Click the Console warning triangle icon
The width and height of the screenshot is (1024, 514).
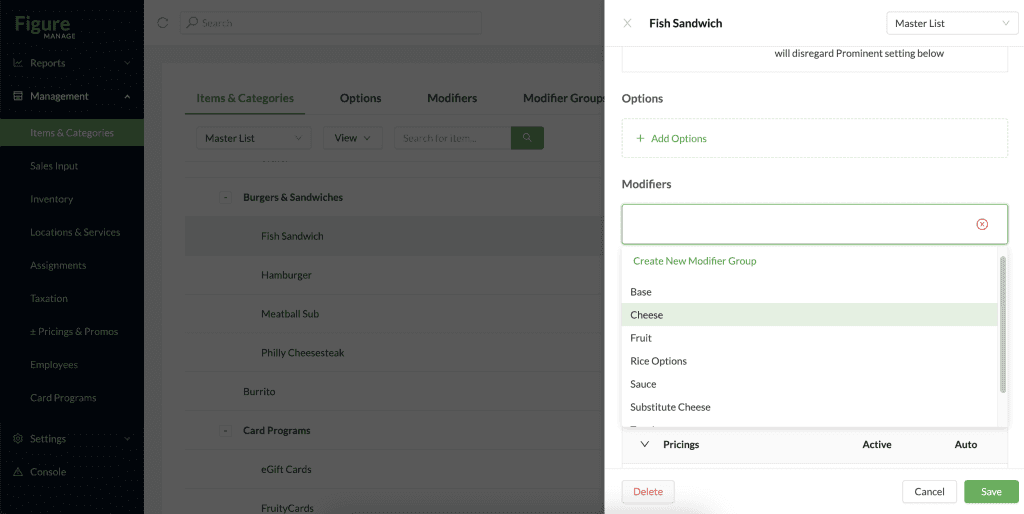click(18, 472)
